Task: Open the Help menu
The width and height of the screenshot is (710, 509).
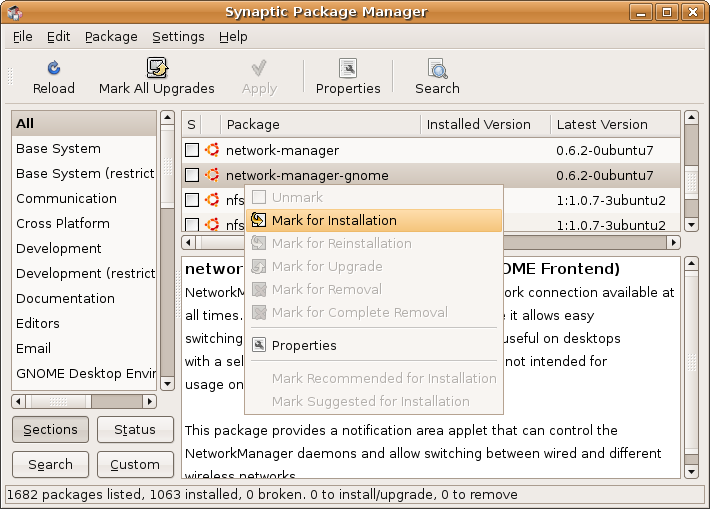Action: click(x=233, y=37)
